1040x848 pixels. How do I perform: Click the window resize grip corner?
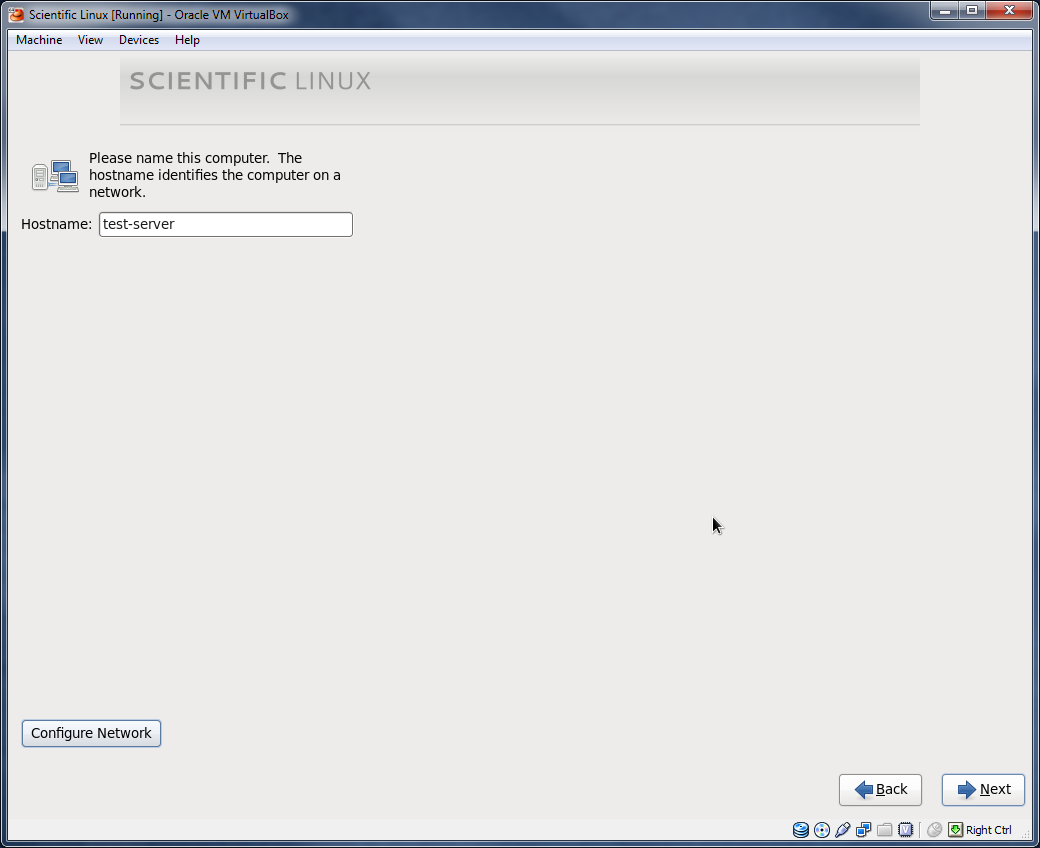[1027, 835]
